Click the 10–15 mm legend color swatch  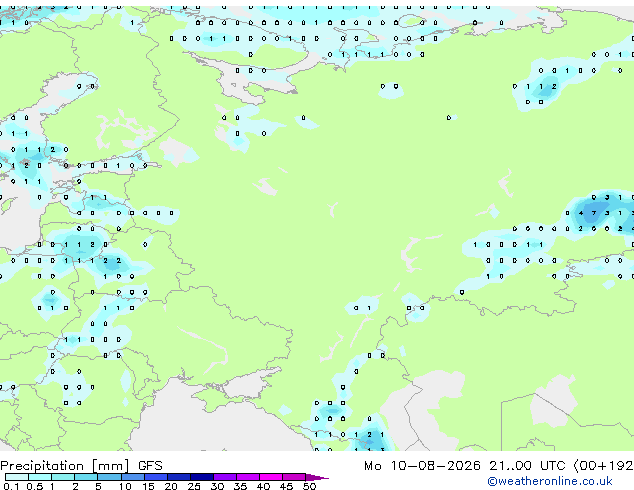[x=133, y=477]
